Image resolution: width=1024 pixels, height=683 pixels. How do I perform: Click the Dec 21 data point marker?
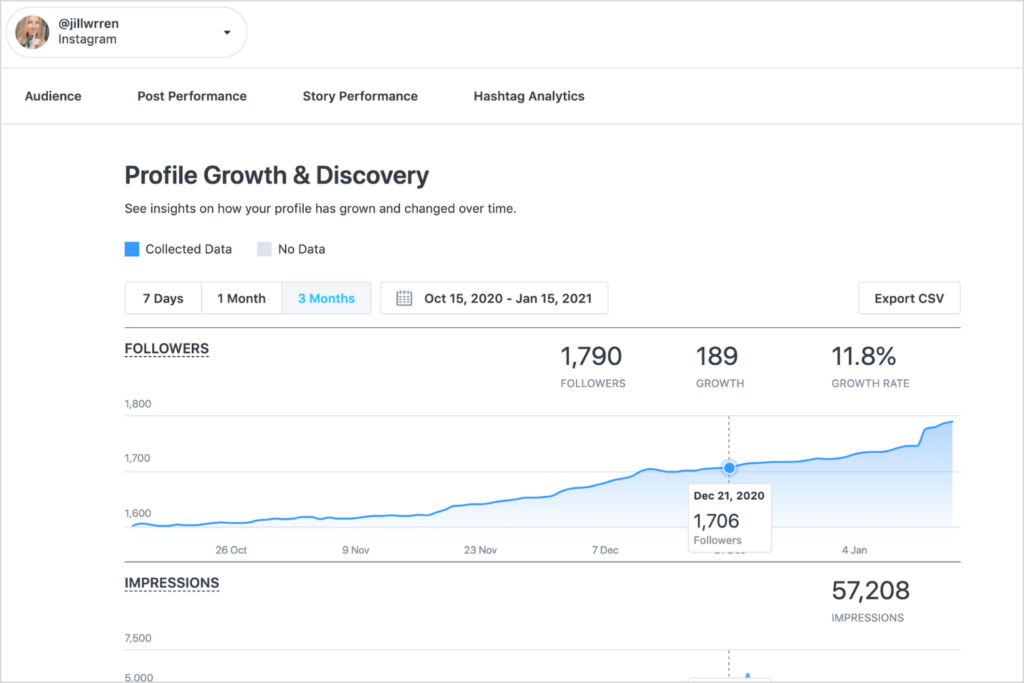pos(729,468)
